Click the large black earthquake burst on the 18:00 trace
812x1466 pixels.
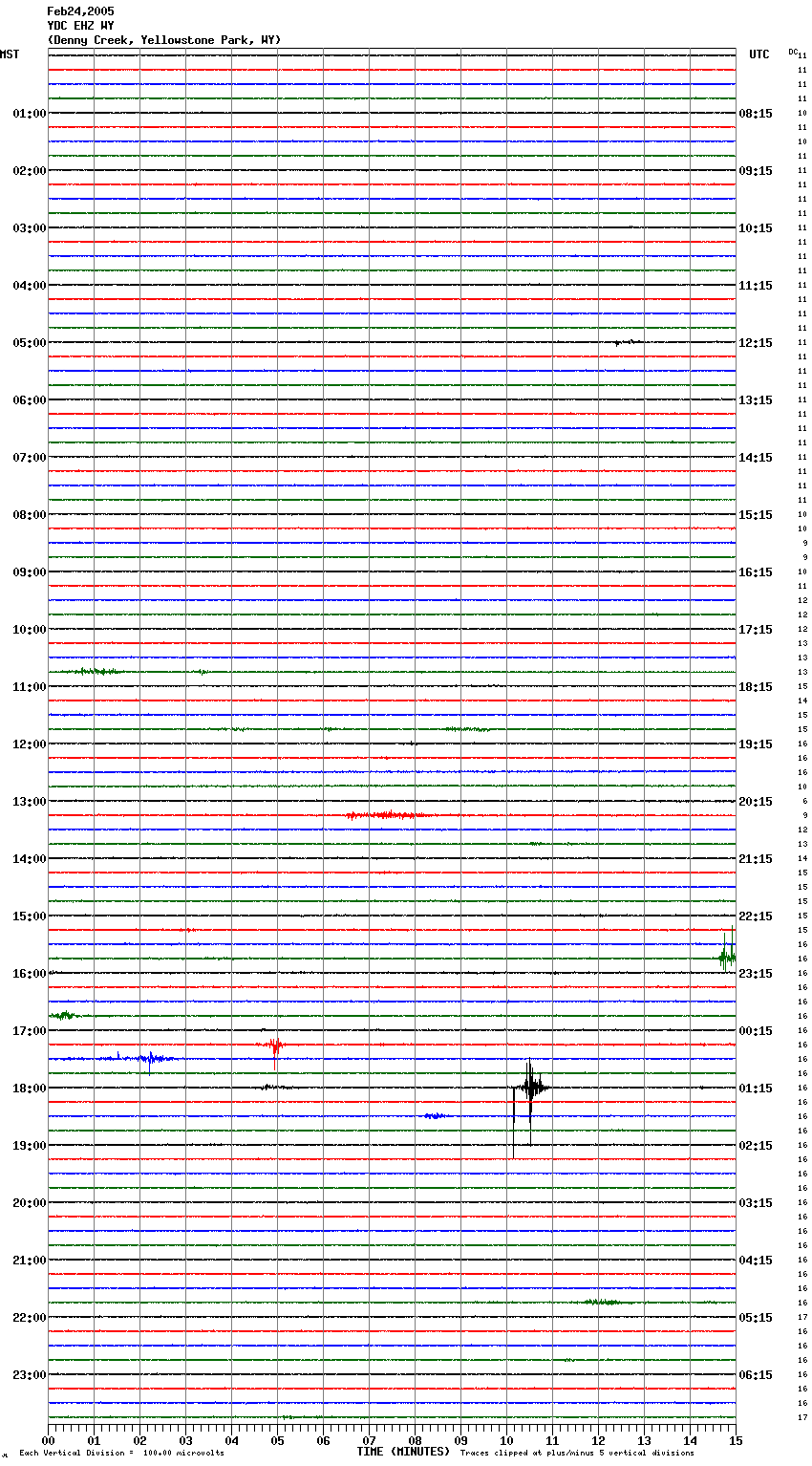[x=530, y=1089]
